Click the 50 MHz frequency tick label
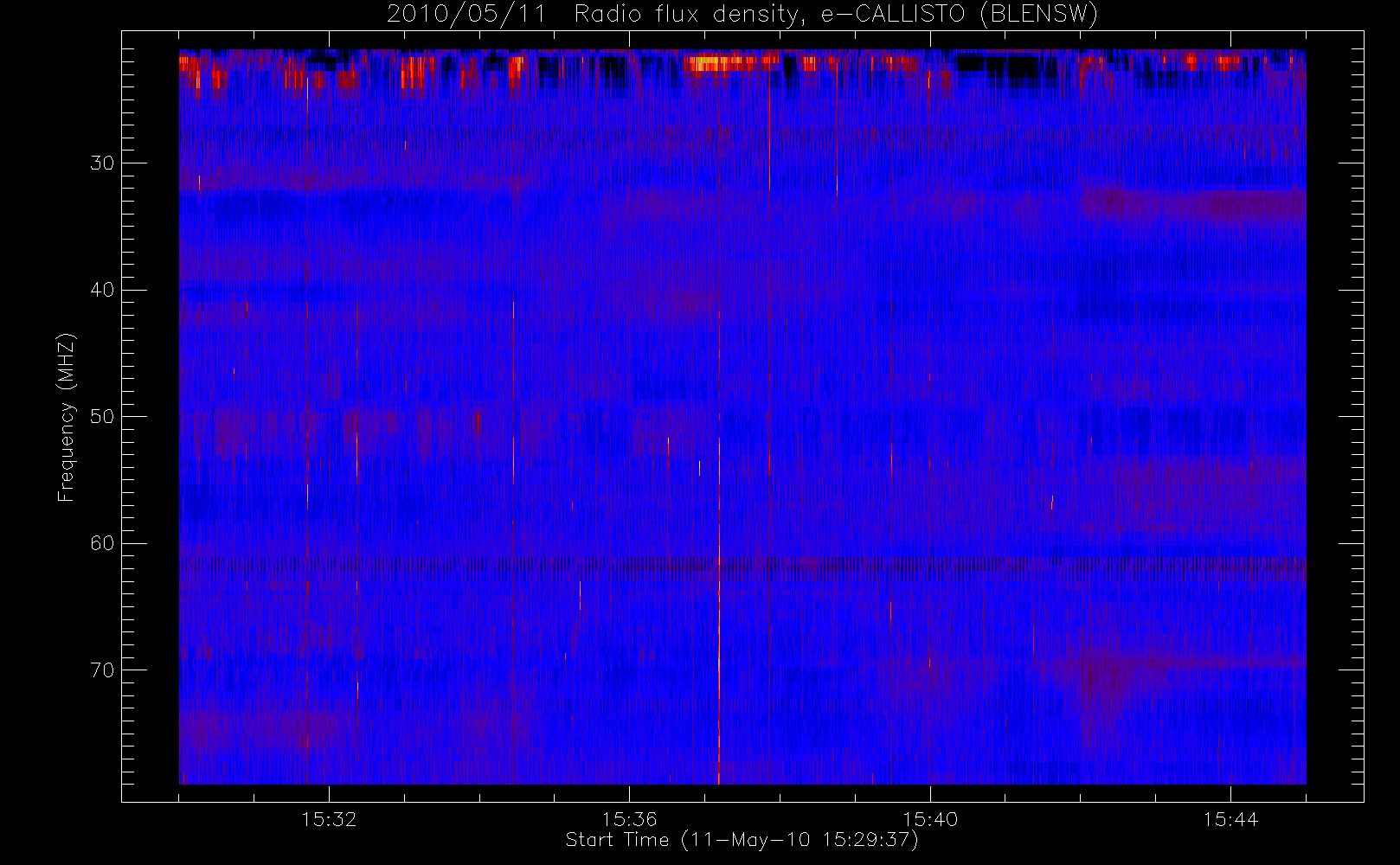 click(x=102, y=417)
